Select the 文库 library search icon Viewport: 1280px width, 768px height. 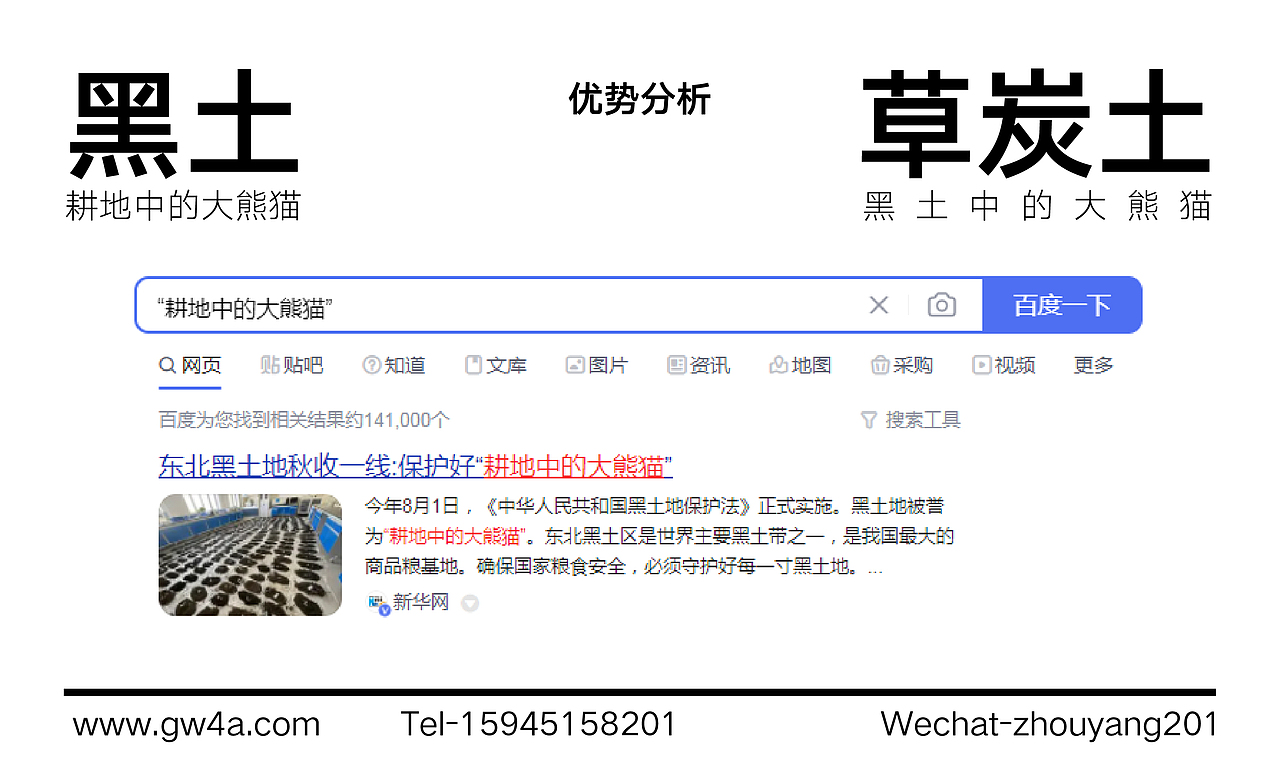(x=471, y=365)
